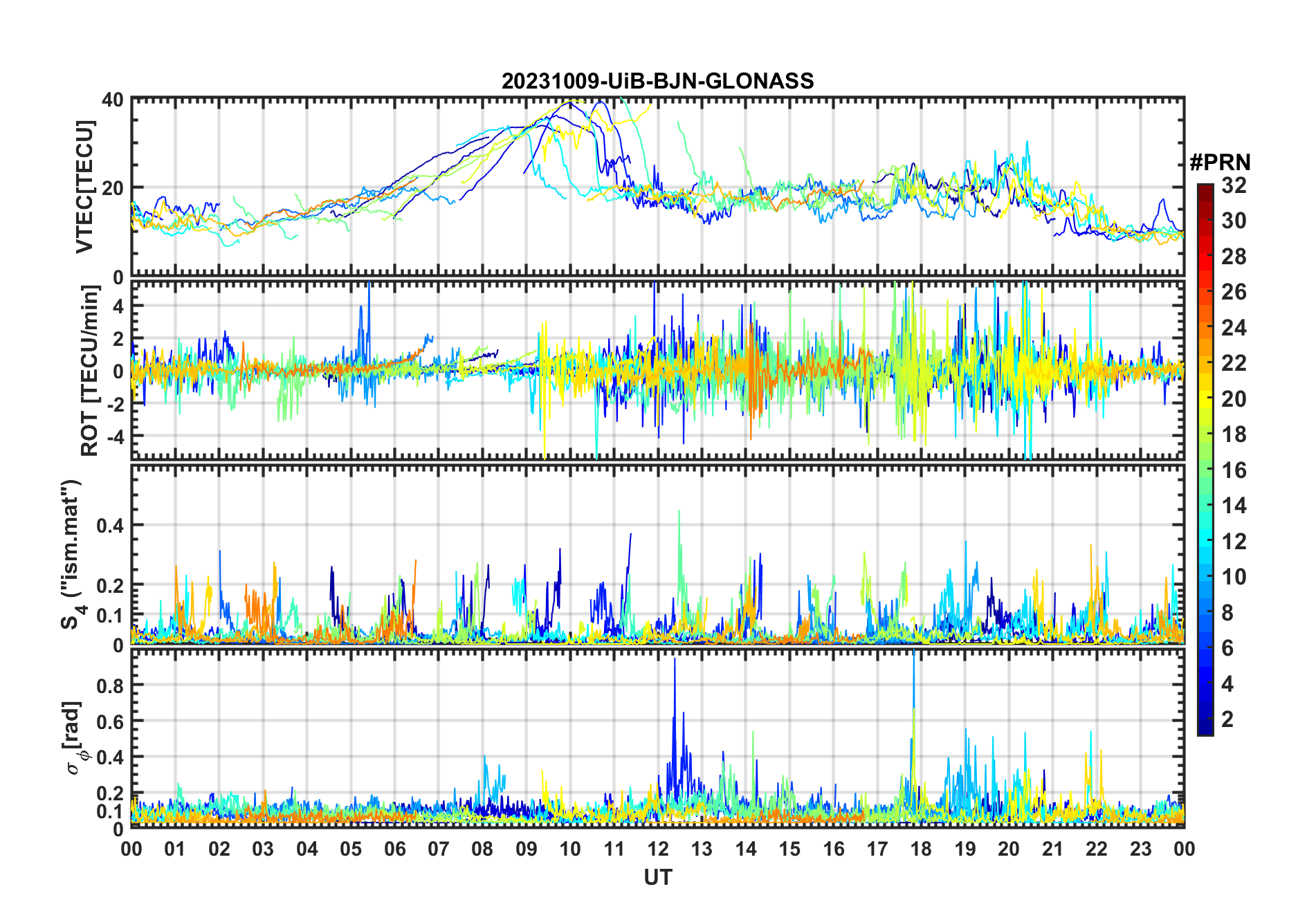Viewport: 1316px width, 920px height.
Task: Click the ROT [TECU/min] axis label
Action: 90,371
